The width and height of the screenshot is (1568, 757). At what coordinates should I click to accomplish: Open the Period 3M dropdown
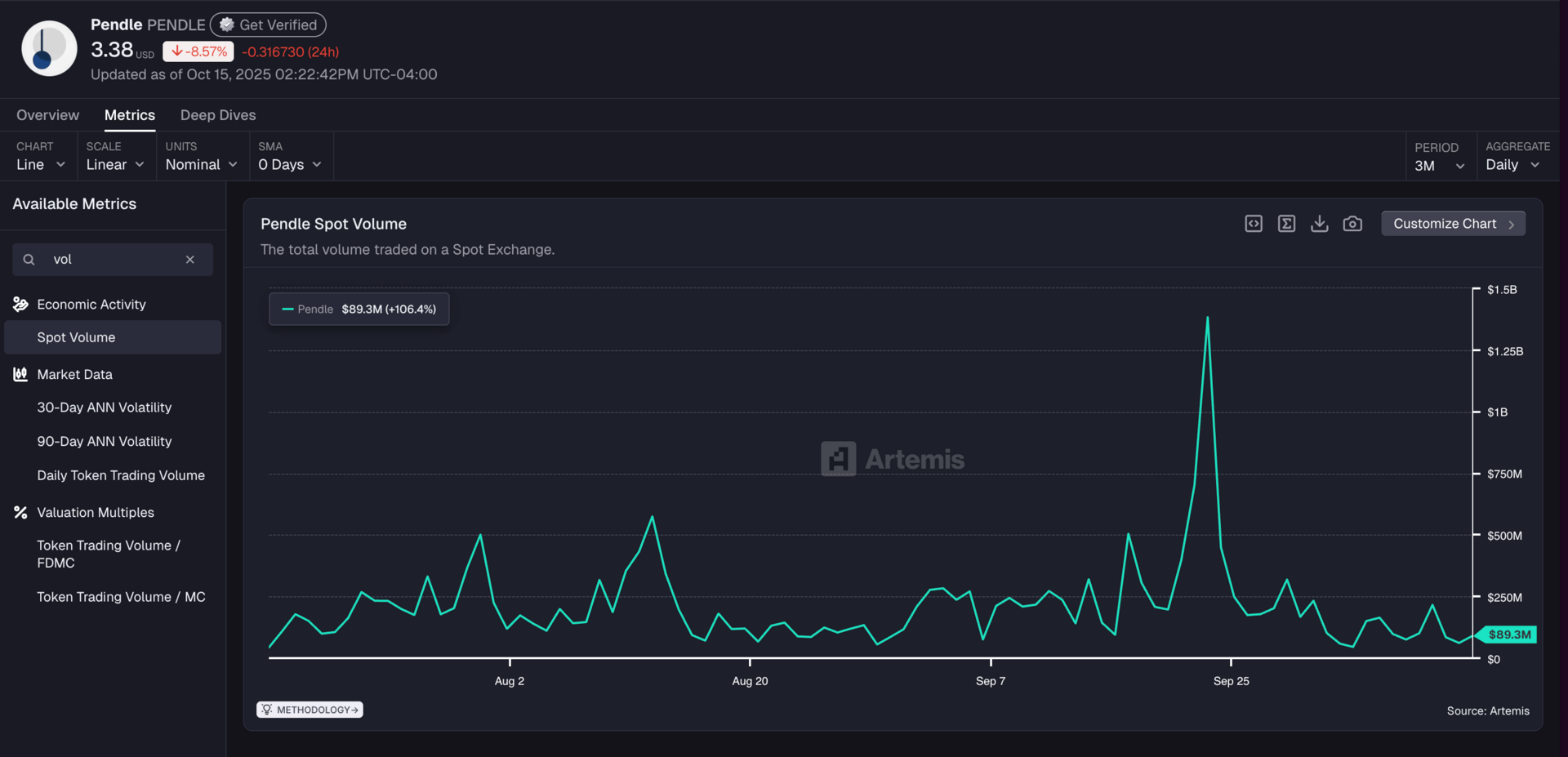tap(1439, 166)
